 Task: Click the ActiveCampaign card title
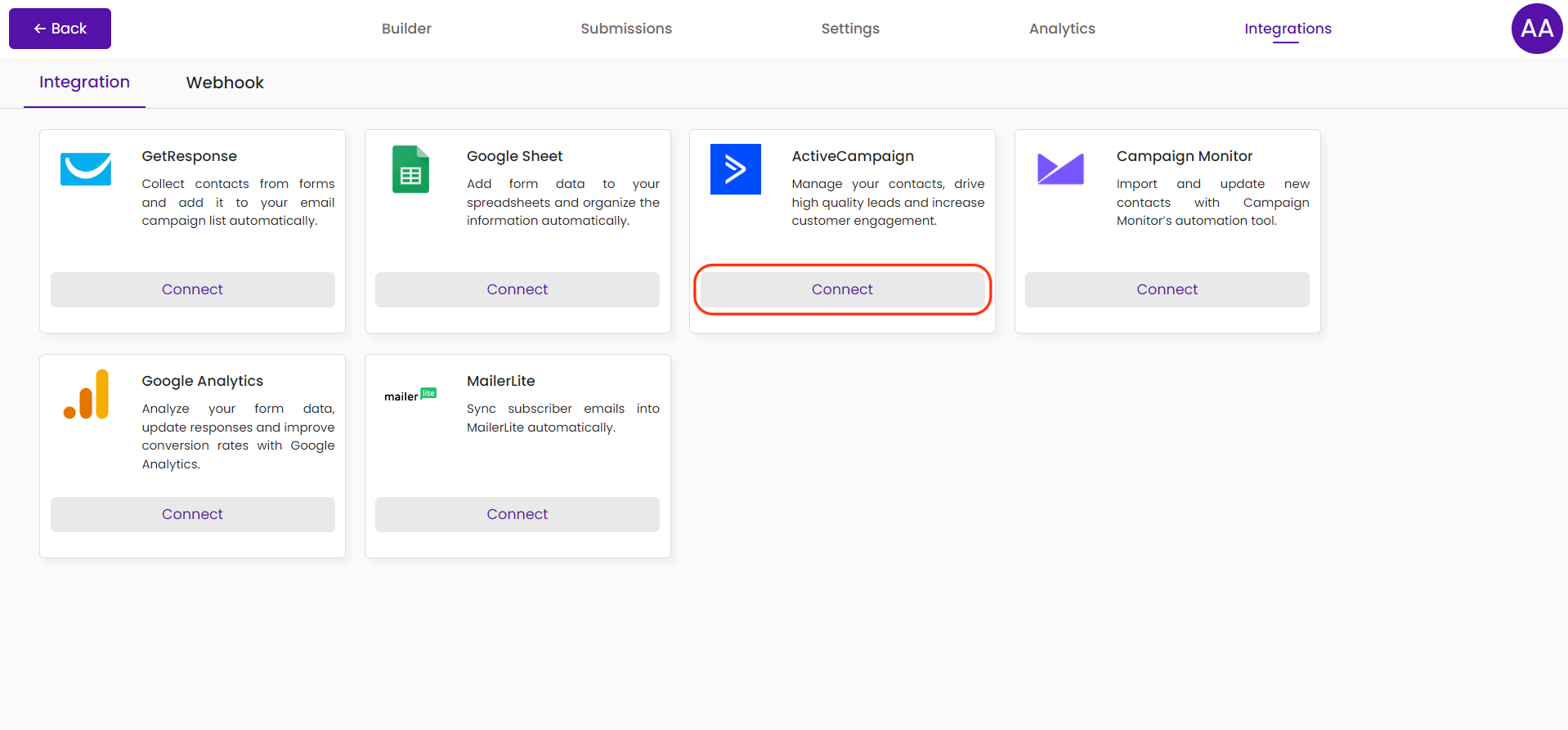click(853, 156)
